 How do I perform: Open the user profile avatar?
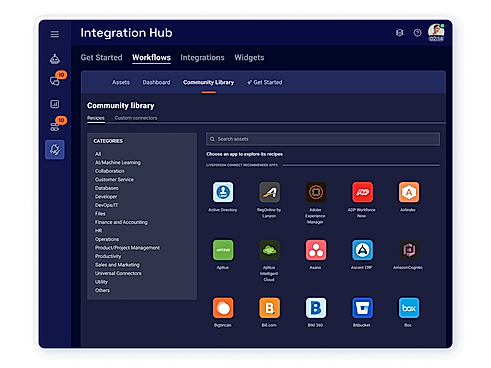(x=436, y=32)
